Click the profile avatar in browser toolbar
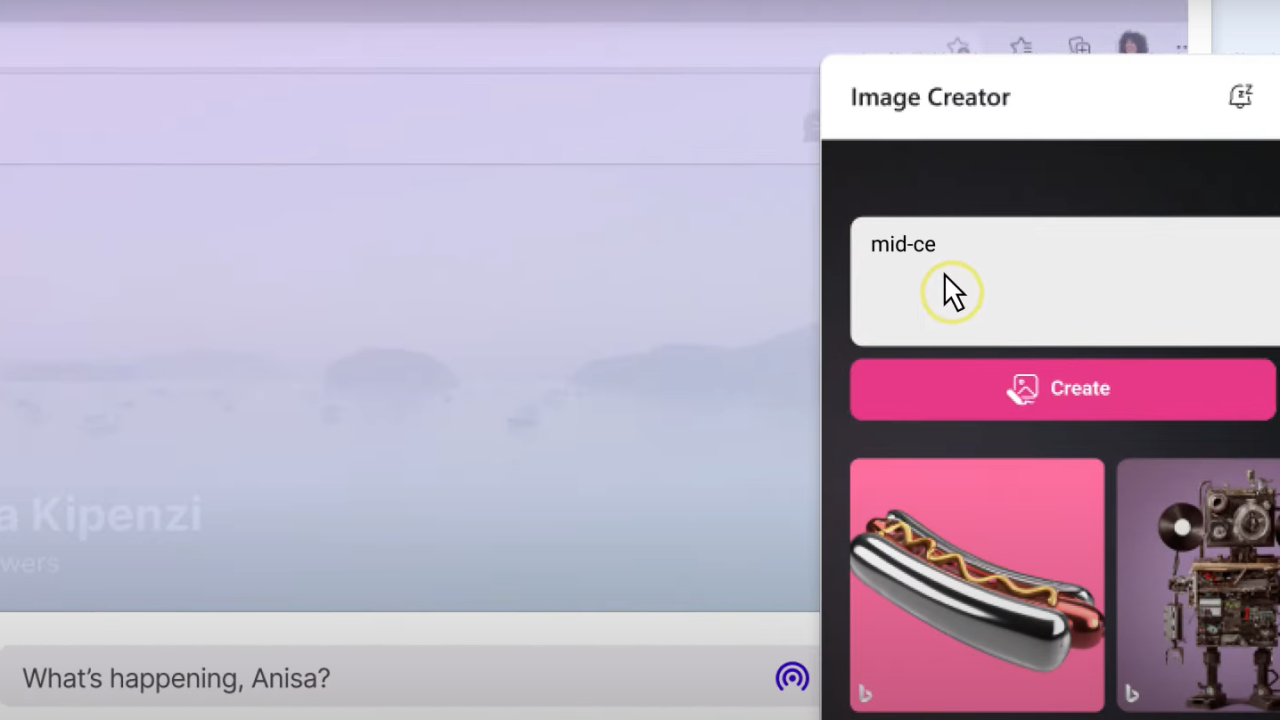 pos(1132,46)
